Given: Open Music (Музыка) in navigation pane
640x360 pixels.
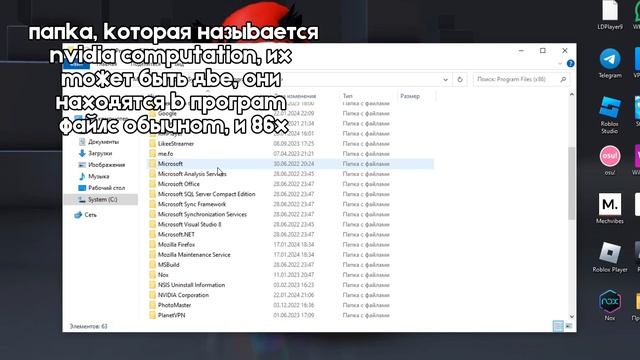Looking at the screenshot, I should point(93,176).
